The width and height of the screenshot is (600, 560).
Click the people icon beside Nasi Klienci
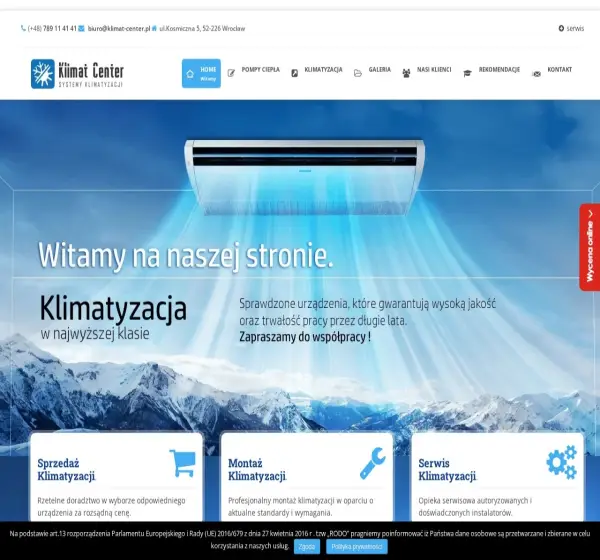tap(406, 73)
